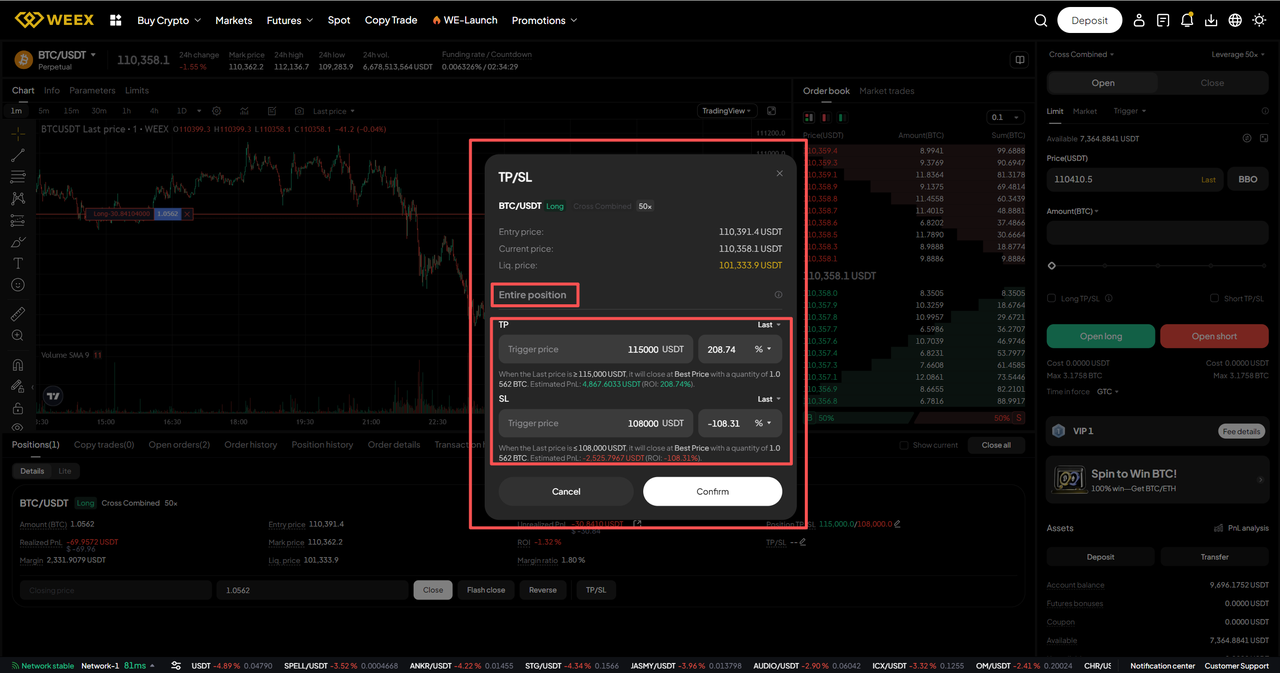Click the SL Trigger price input field
The image size is (1280, 673).
(x=595, y=423)
